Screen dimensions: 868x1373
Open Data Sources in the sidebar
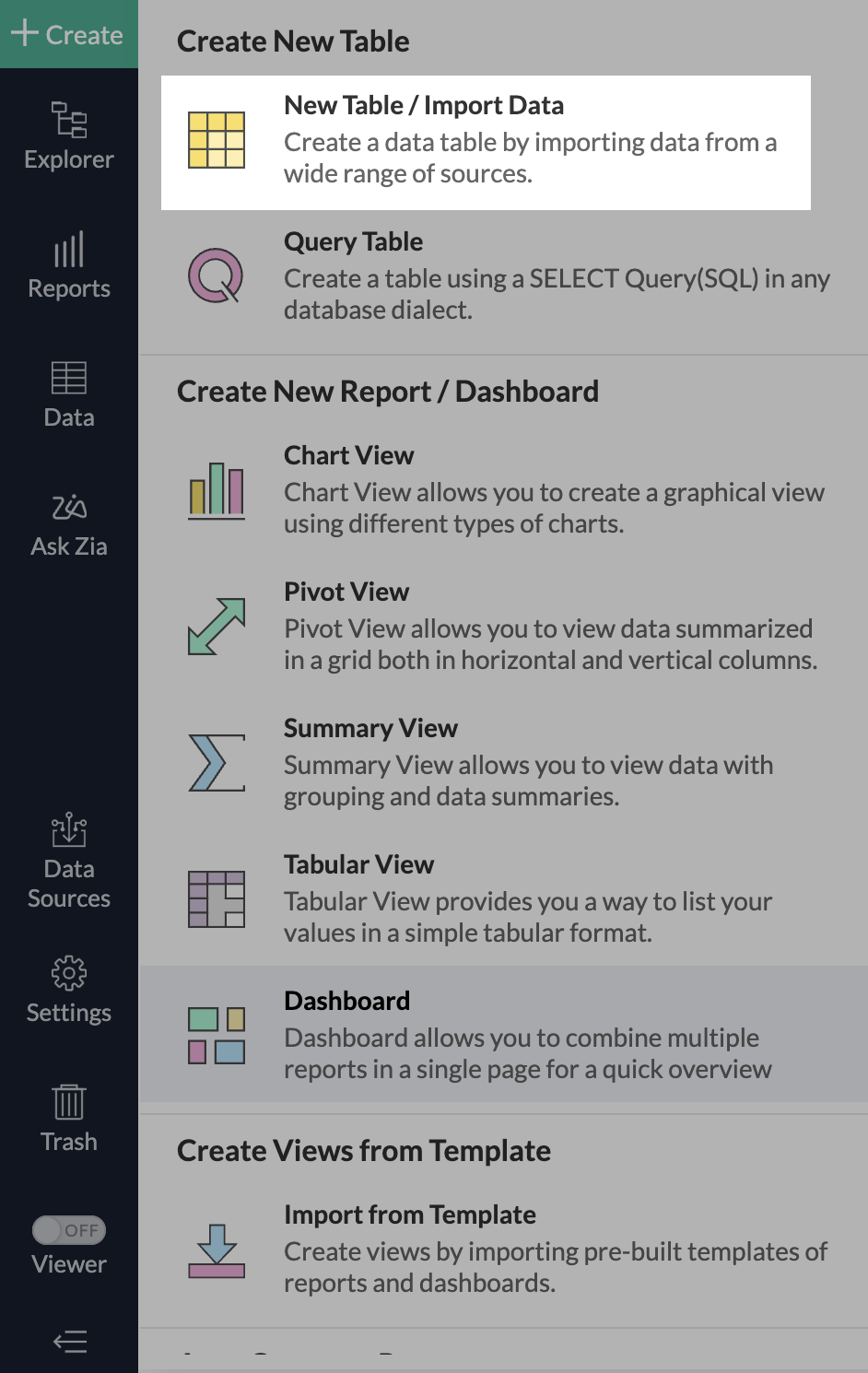[x=69, y=829]
